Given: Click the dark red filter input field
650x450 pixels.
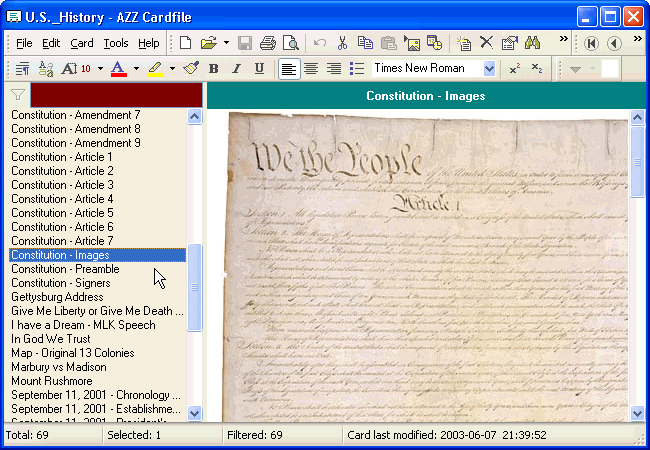Looking at the screenshot, I should coord(116,95).
